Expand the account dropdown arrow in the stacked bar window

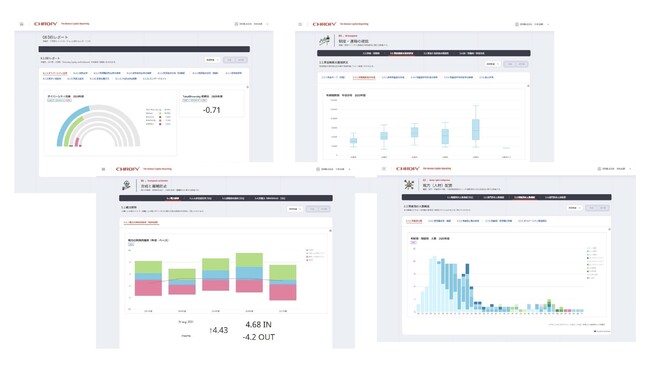[x=349, y=169]
